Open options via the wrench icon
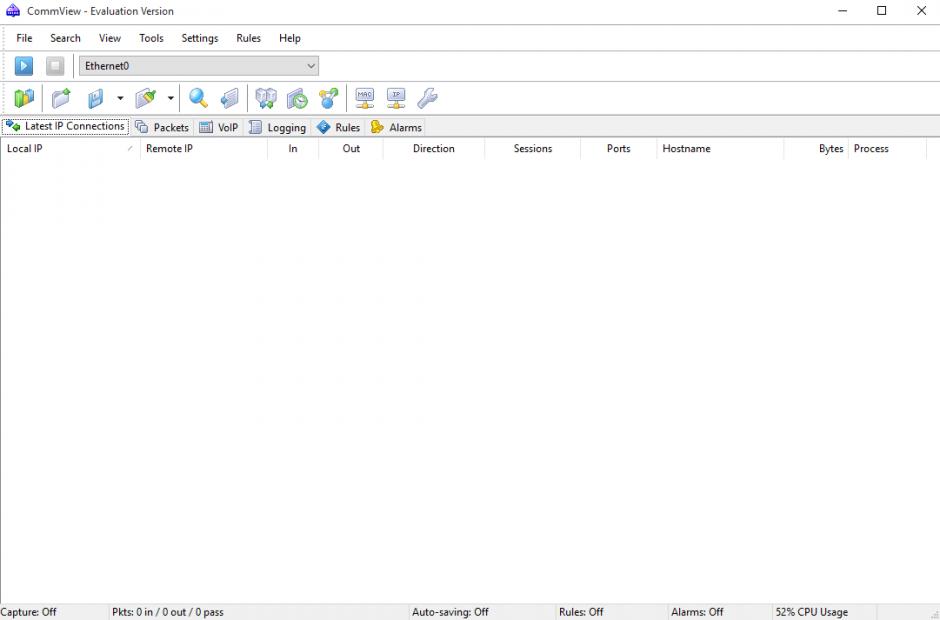 (x=427, y=98)
